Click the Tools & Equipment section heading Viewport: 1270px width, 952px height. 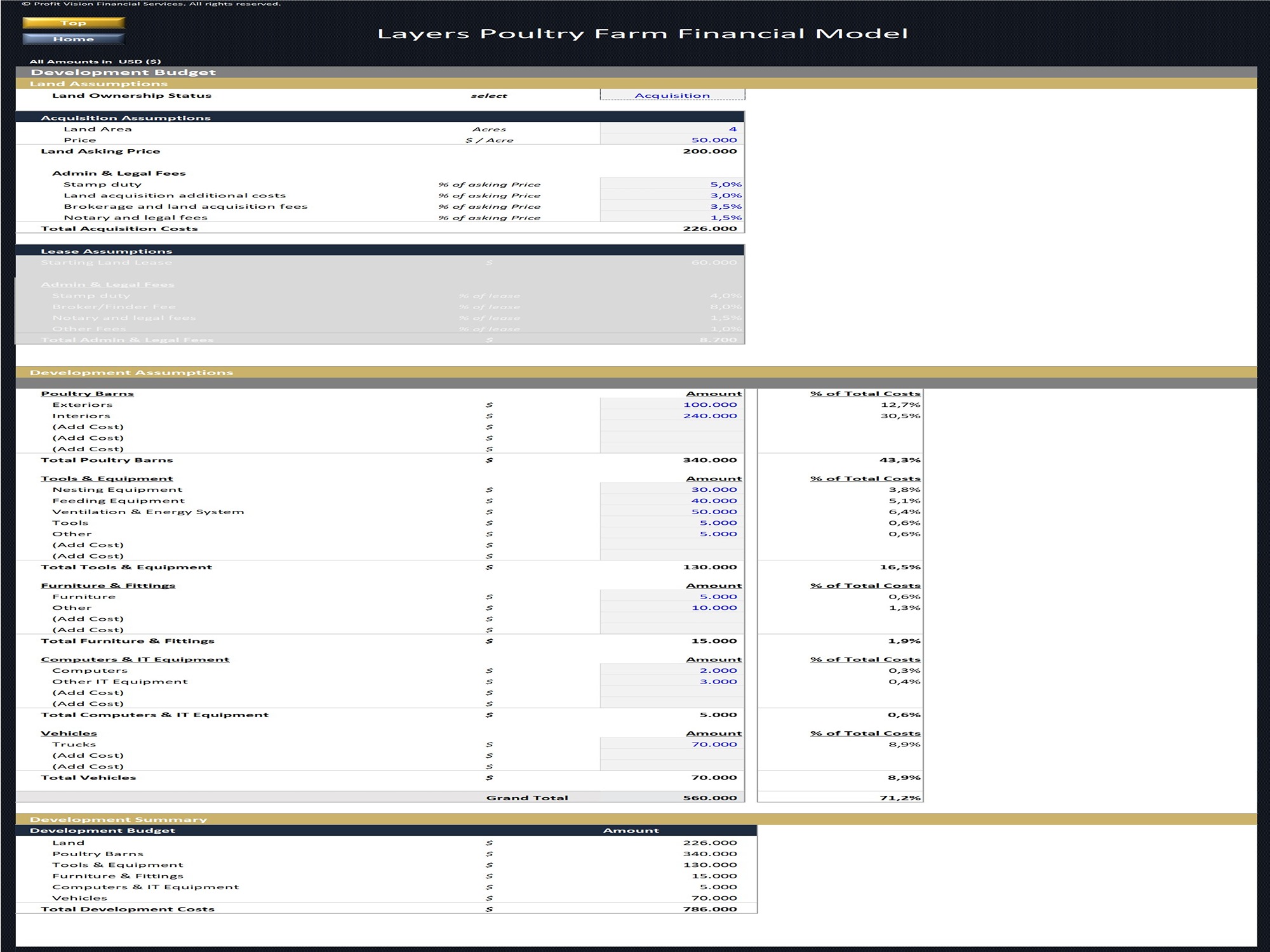click(107, 479)
